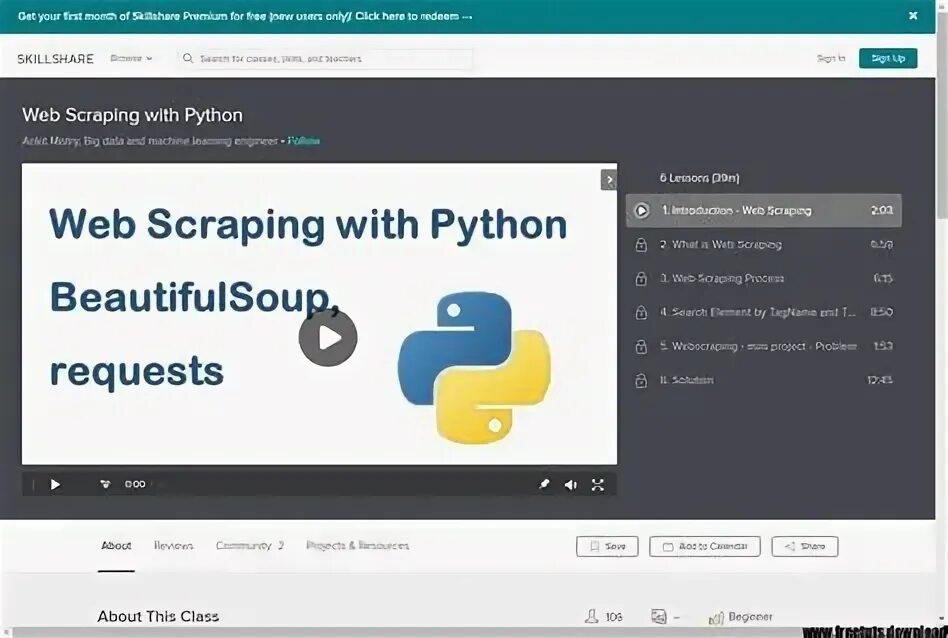Image resolution: width=948 pixels, height=638 pixels.
Task: Click the Beginner level icon
Action: click(x=716, y=617)
